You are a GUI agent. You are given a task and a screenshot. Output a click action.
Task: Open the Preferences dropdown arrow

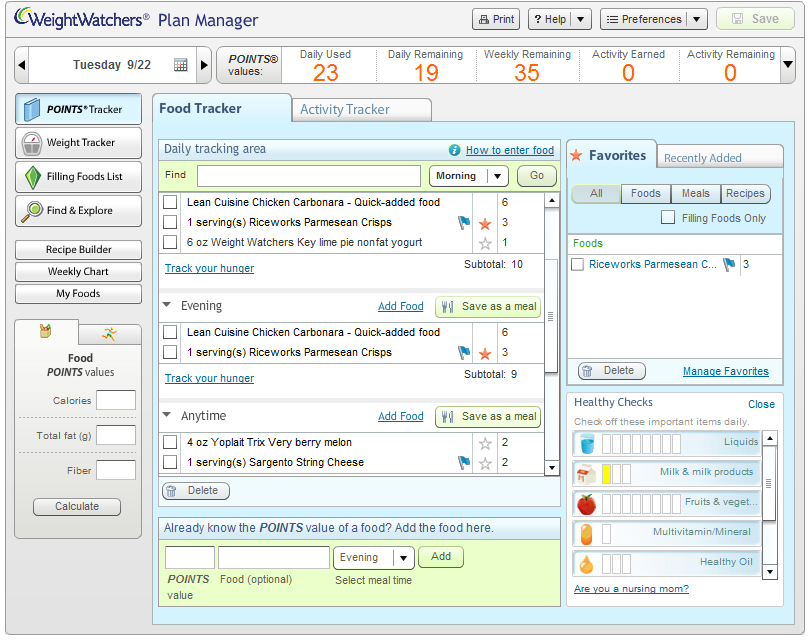(x=697, y=20)
